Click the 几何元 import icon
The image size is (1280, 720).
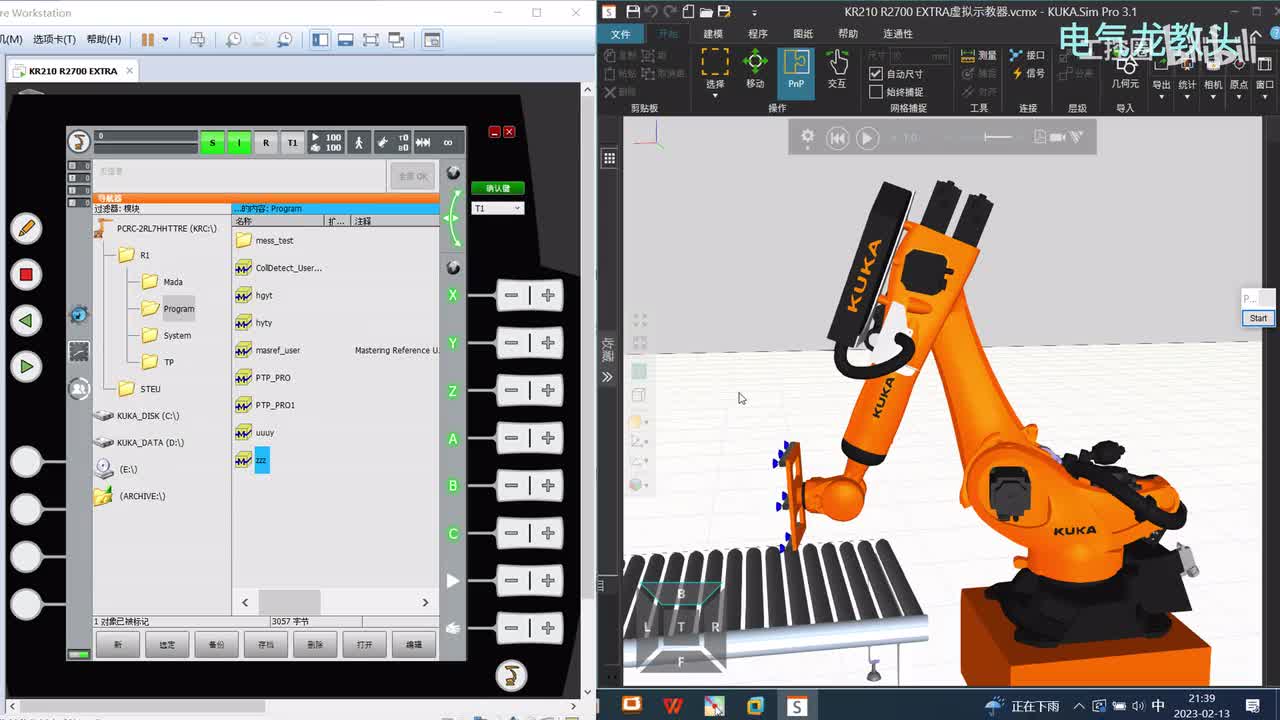1126,72
